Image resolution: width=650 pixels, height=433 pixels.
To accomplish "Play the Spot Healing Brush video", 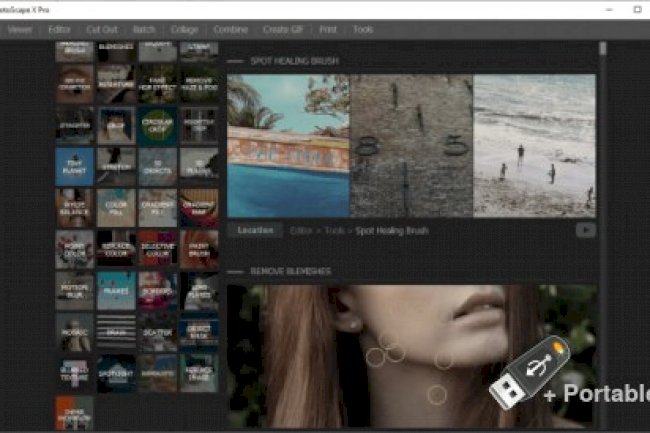I will point(585,230).
